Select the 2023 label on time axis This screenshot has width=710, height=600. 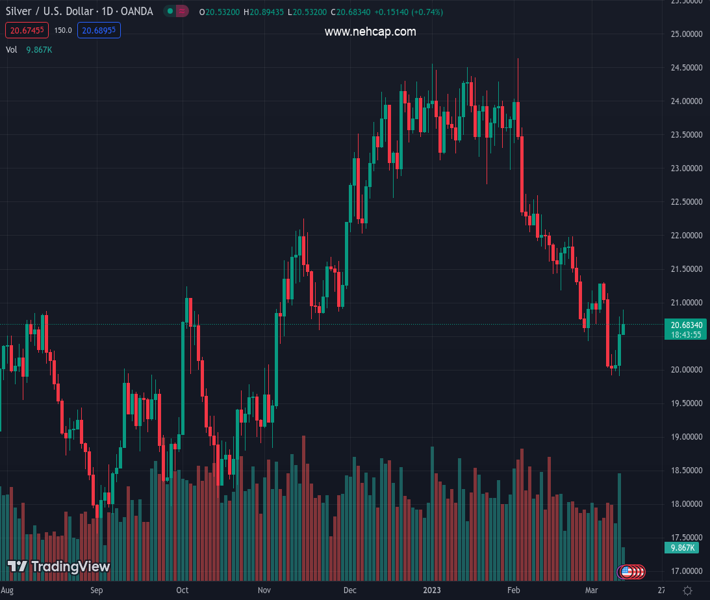click(432, 591)
